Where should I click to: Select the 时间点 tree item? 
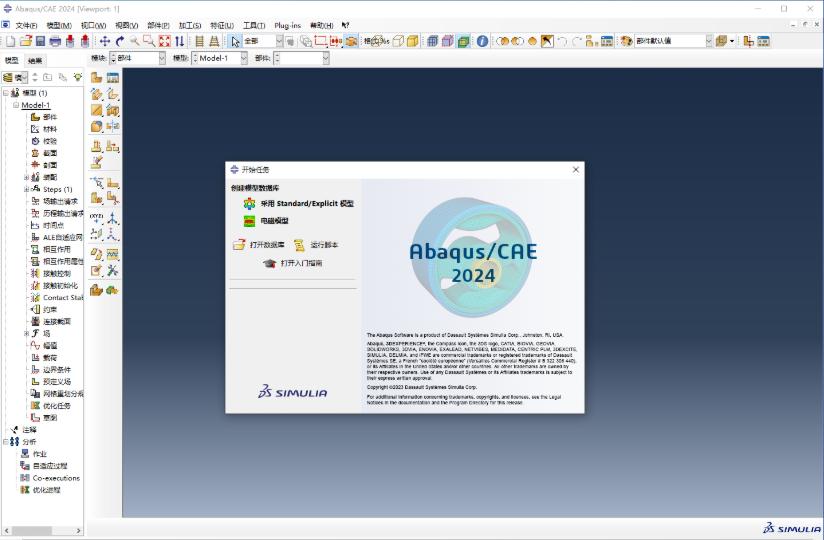53,225
